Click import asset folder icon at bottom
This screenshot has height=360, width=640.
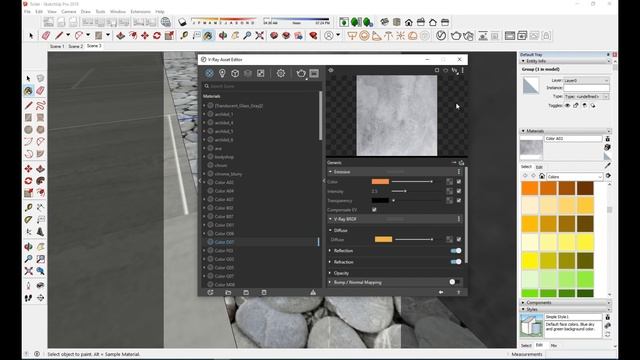point(228,292)
